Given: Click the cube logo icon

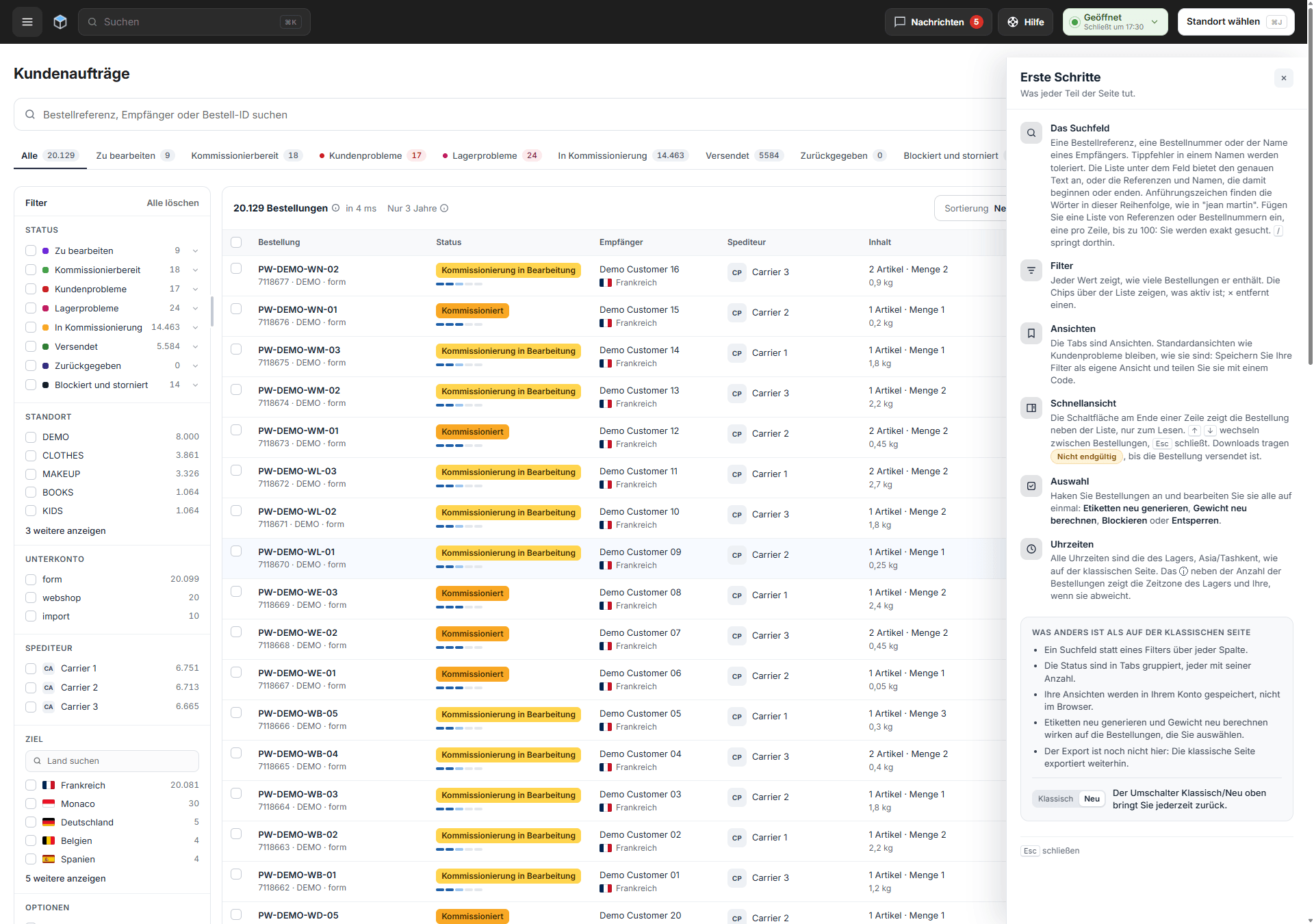Looking at the screenshot, I should pos(60,22).
